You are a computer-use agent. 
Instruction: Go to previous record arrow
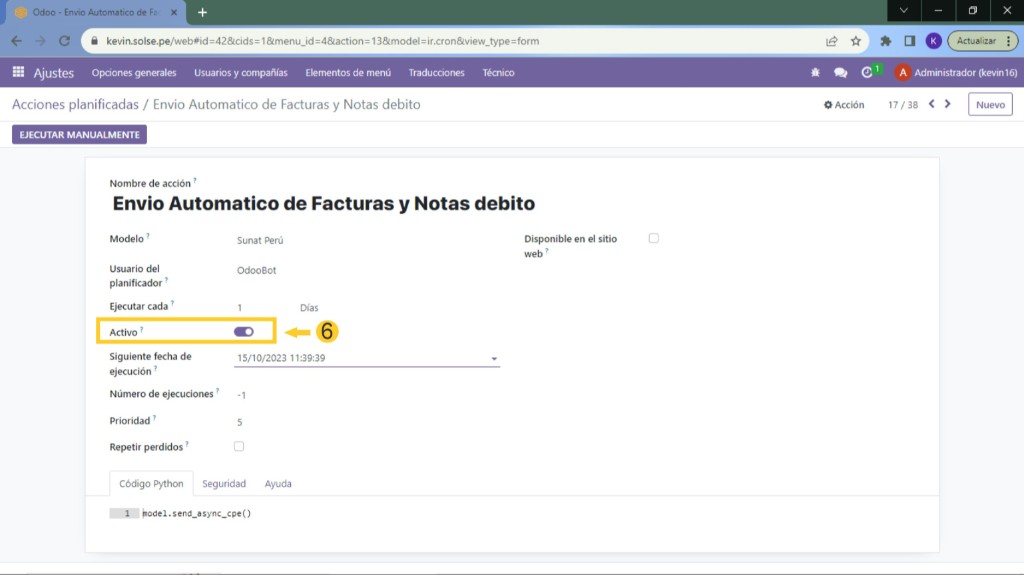tap(932, 104)
